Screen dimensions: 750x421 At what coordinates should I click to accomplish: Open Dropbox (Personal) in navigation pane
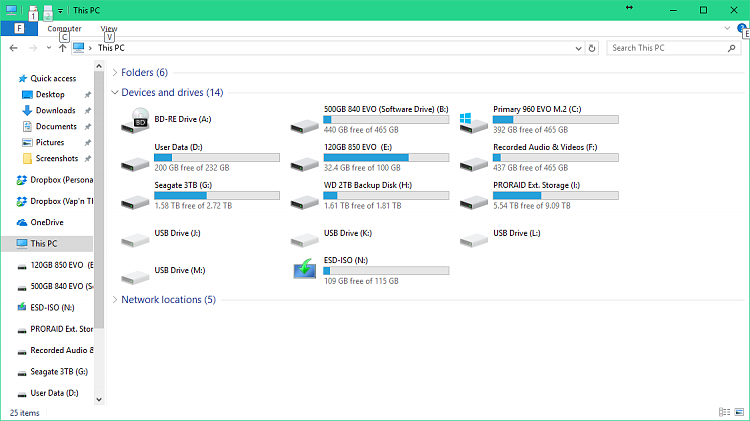[x=55, y=180]
